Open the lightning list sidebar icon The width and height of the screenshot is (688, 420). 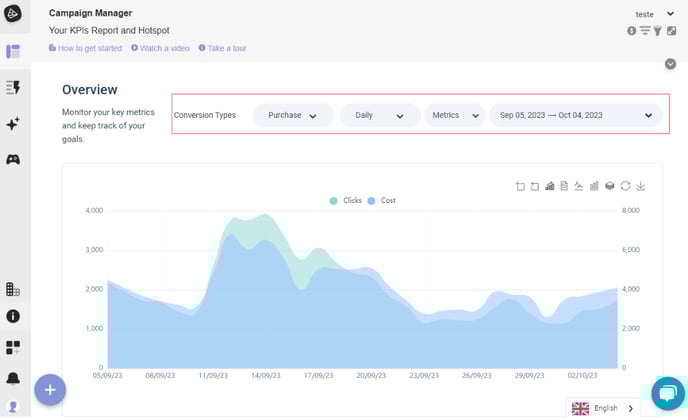[x=13, y=87]
